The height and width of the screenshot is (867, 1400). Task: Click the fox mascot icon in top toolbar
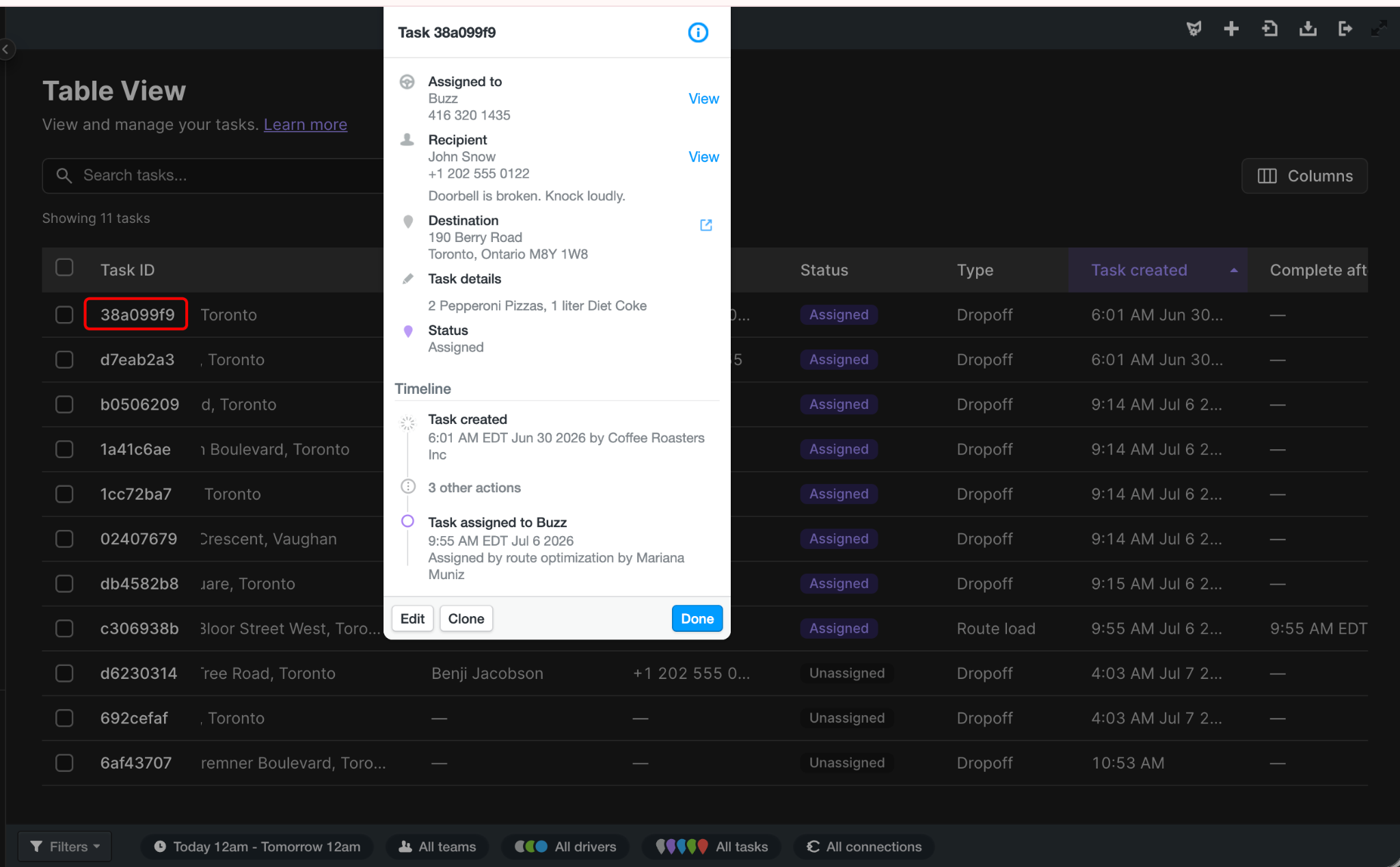1194,29
